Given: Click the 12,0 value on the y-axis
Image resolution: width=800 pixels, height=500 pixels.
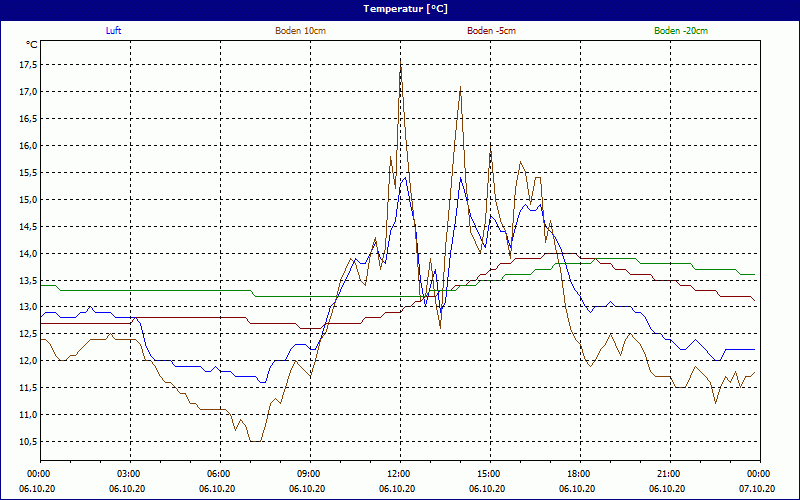Looking at the screenshot, I should coord(28,361).
